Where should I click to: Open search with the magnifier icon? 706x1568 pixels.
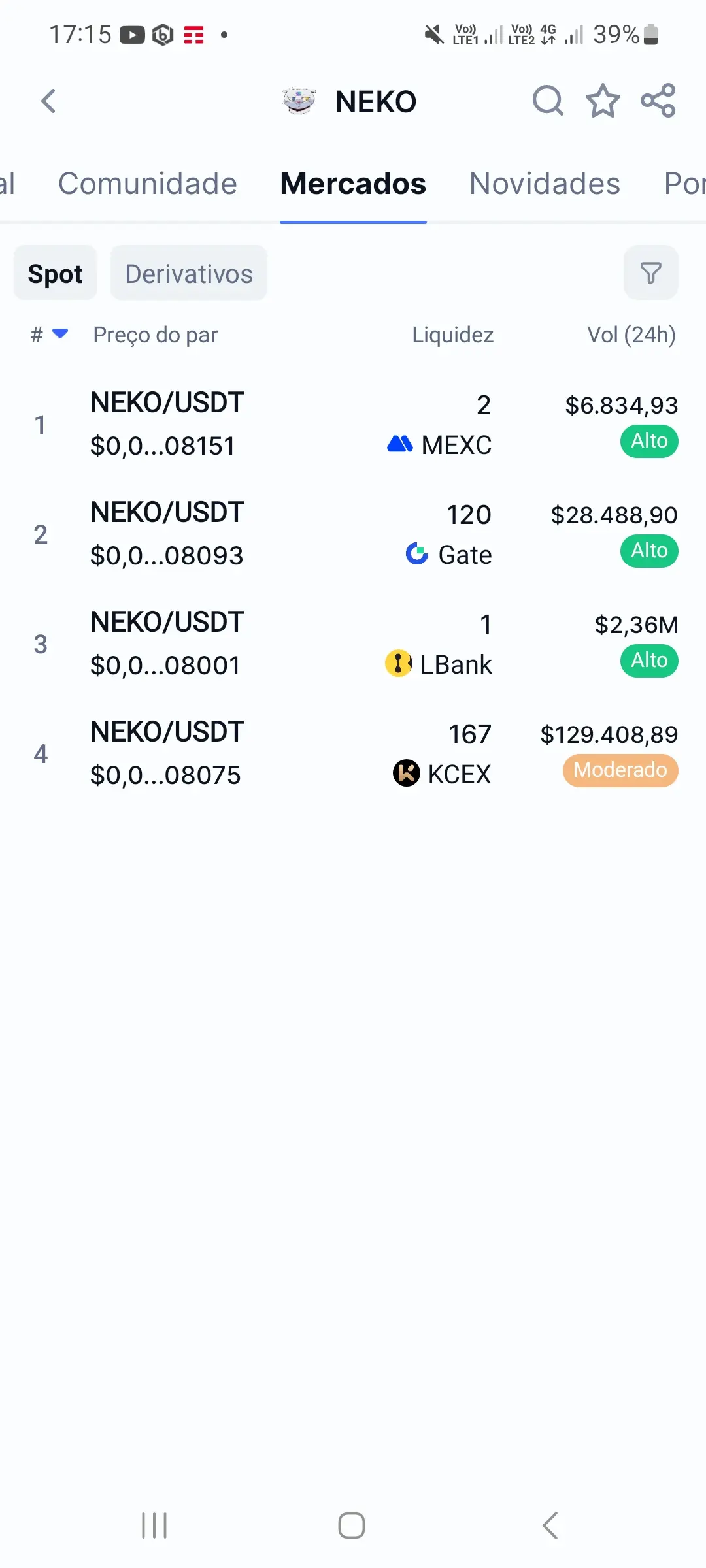point(548,101)
